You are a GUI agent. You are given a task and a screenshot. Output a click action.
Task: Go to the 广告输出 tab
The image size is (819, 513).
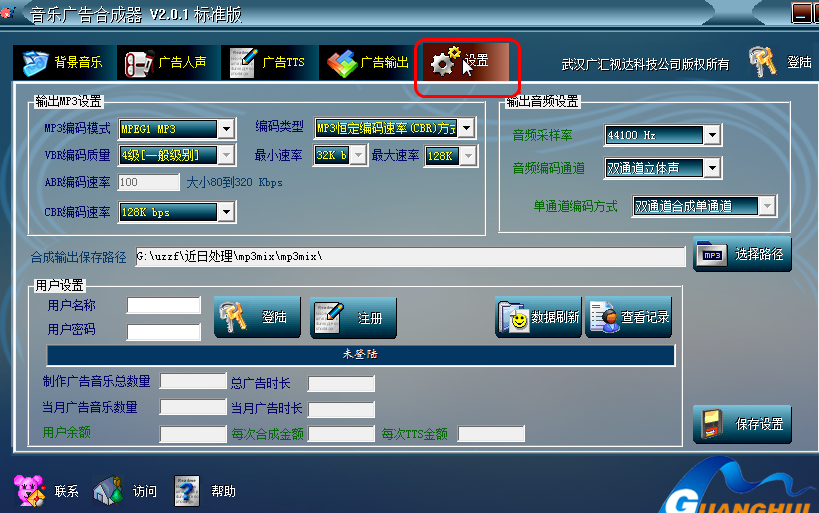click(368, 63)
